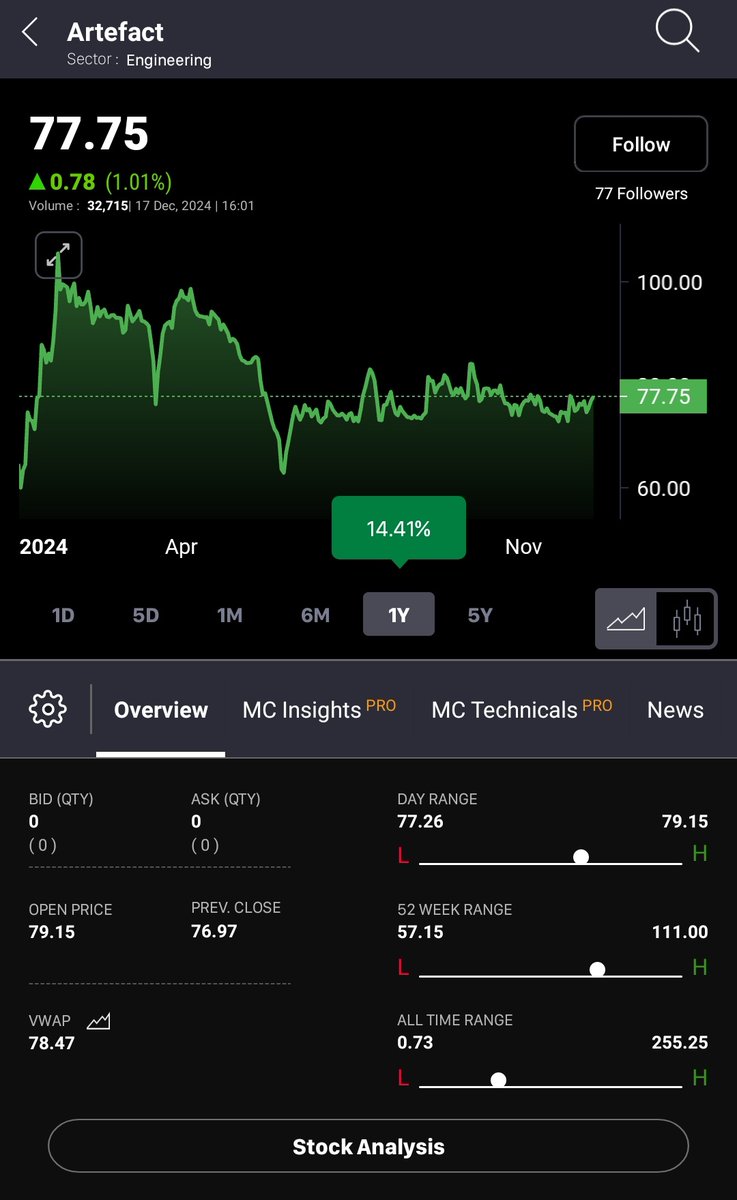Image resolution: width=737 pixels, height=1200 pixels.
Task: Select the 5D chart period
Action: pyautogui.click(x=146, y=615)
